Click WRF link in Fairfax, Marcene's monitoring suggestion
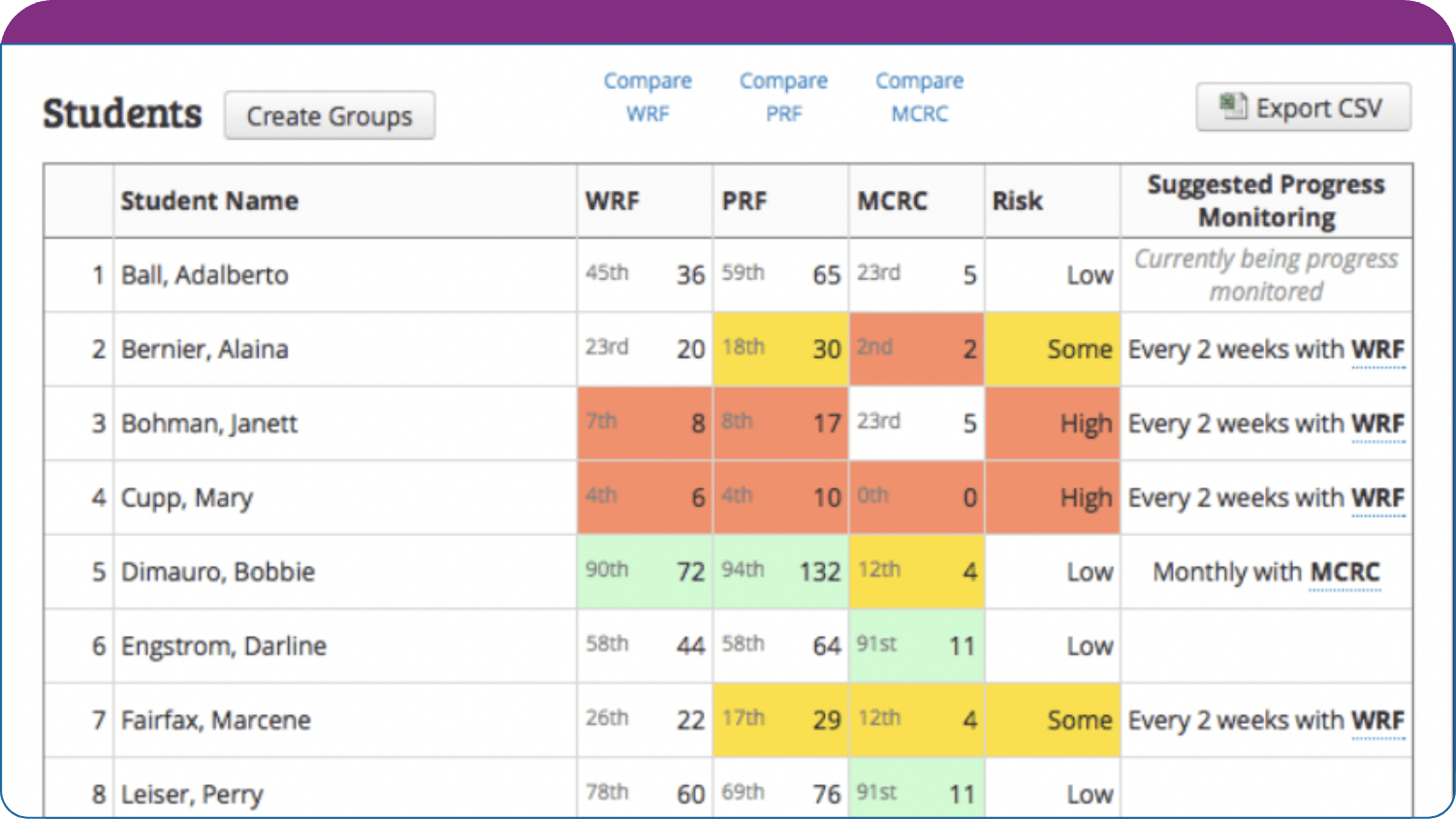1456x819 pixels. coord(1378,720)
